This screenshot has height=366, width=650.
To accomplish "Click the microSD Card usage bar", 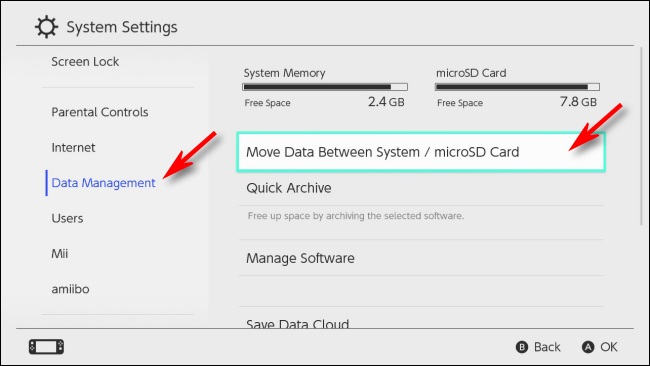I will click(x=517, y=87).
